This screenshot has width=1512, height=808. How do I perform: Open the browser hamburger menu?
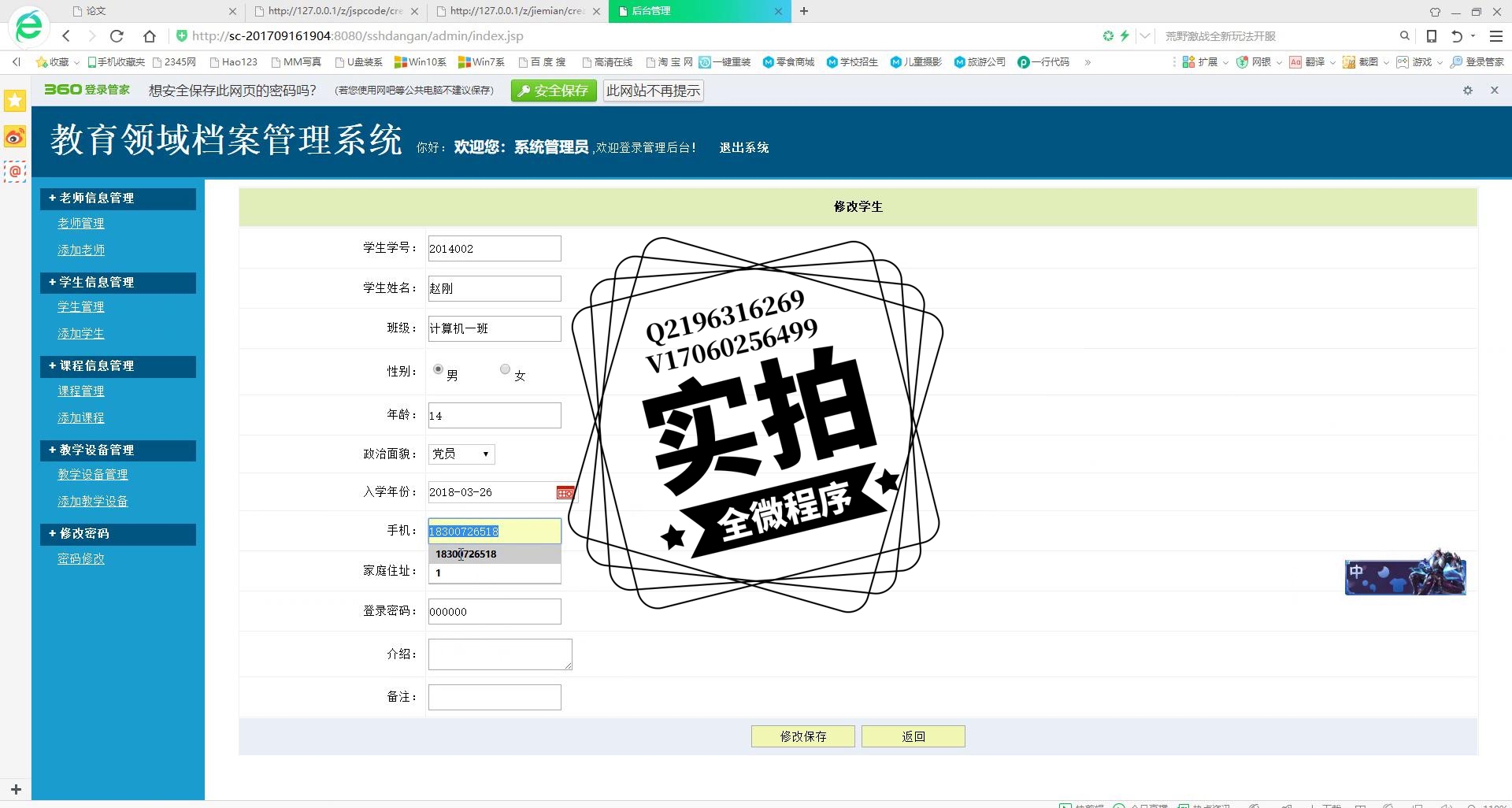click(1496, 35)
